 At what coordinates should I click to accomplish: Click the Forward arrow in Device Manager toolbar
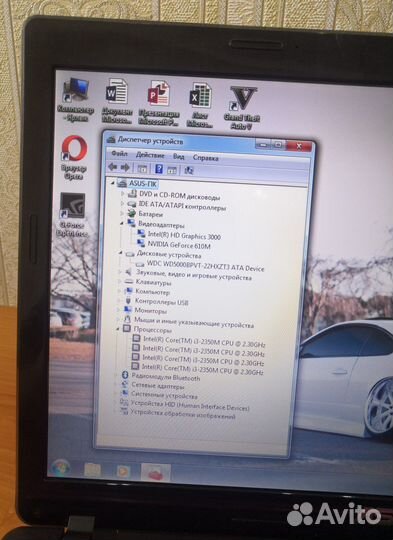(x=125, y=168)
